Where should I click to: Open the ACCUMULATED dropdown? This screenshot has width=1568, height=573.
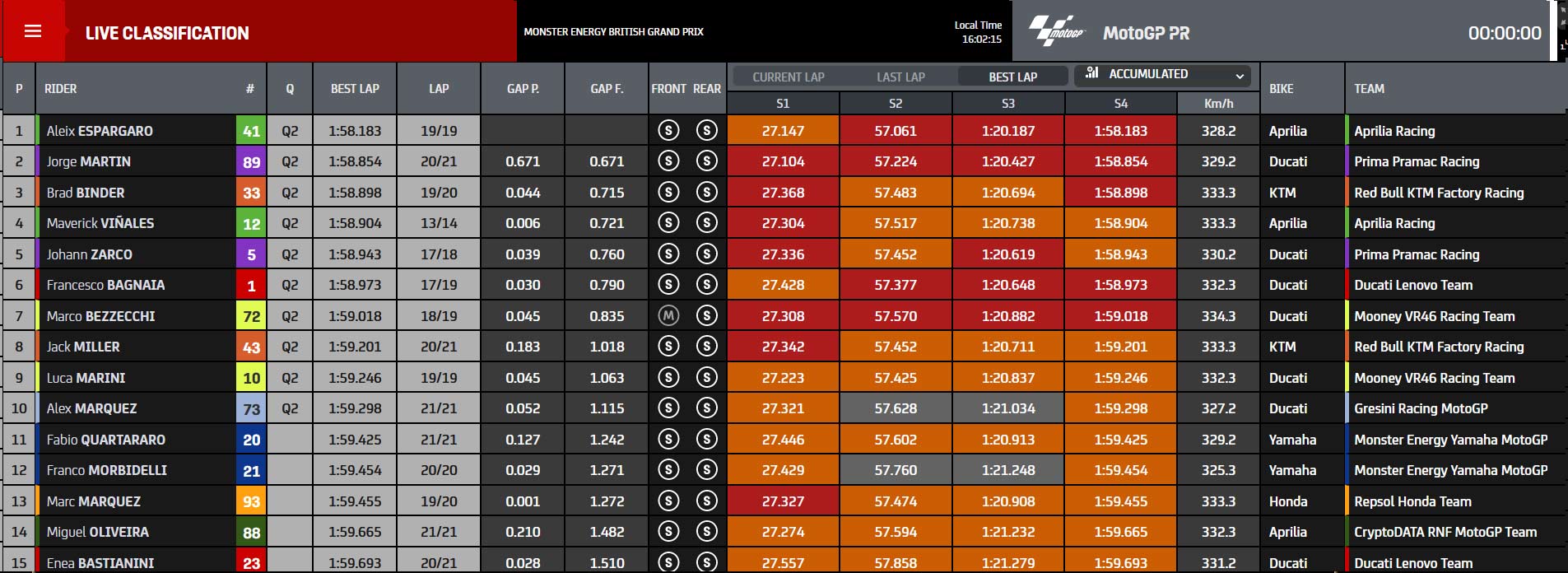pyautogui.click(x=1162, y=75)
